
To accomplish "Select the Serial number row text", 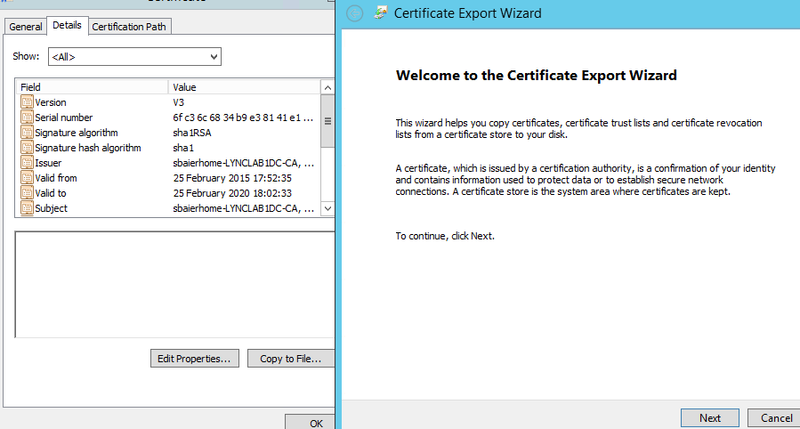I will [64, 117].
